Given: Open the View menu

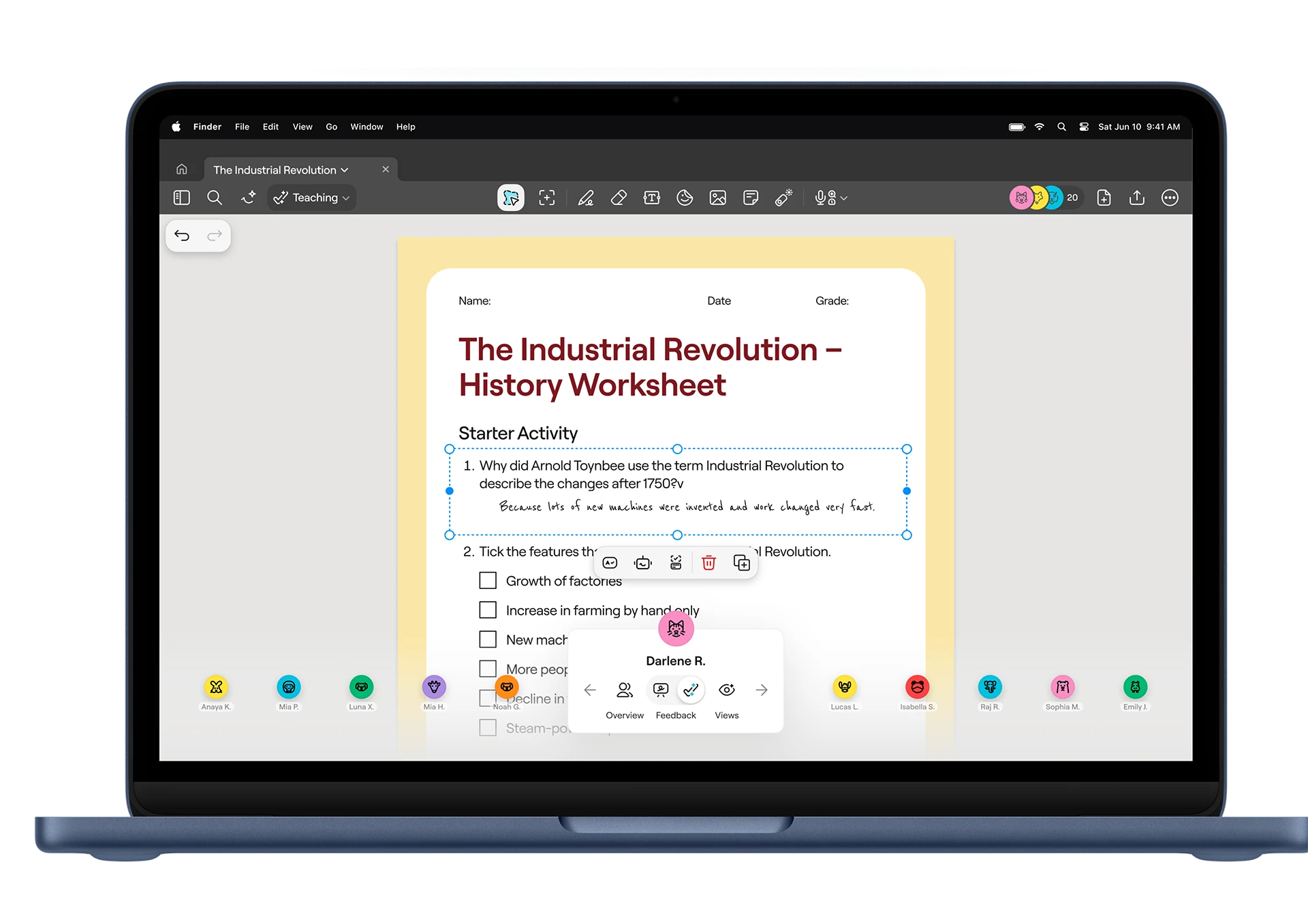Looking at the screenshot, I should click(302, 127).
